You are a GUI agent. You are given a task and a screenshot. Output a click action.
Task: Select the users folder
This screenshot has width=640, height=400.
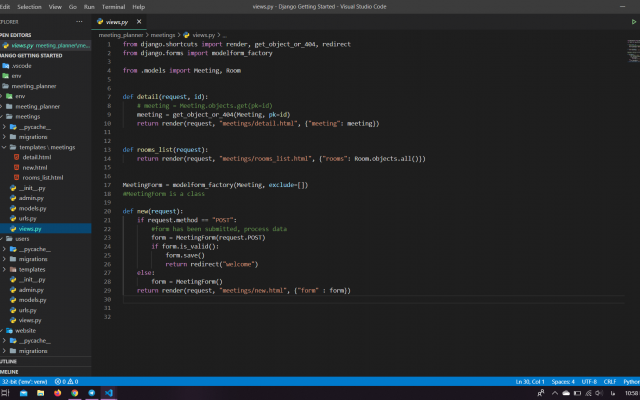coord(22,239)
